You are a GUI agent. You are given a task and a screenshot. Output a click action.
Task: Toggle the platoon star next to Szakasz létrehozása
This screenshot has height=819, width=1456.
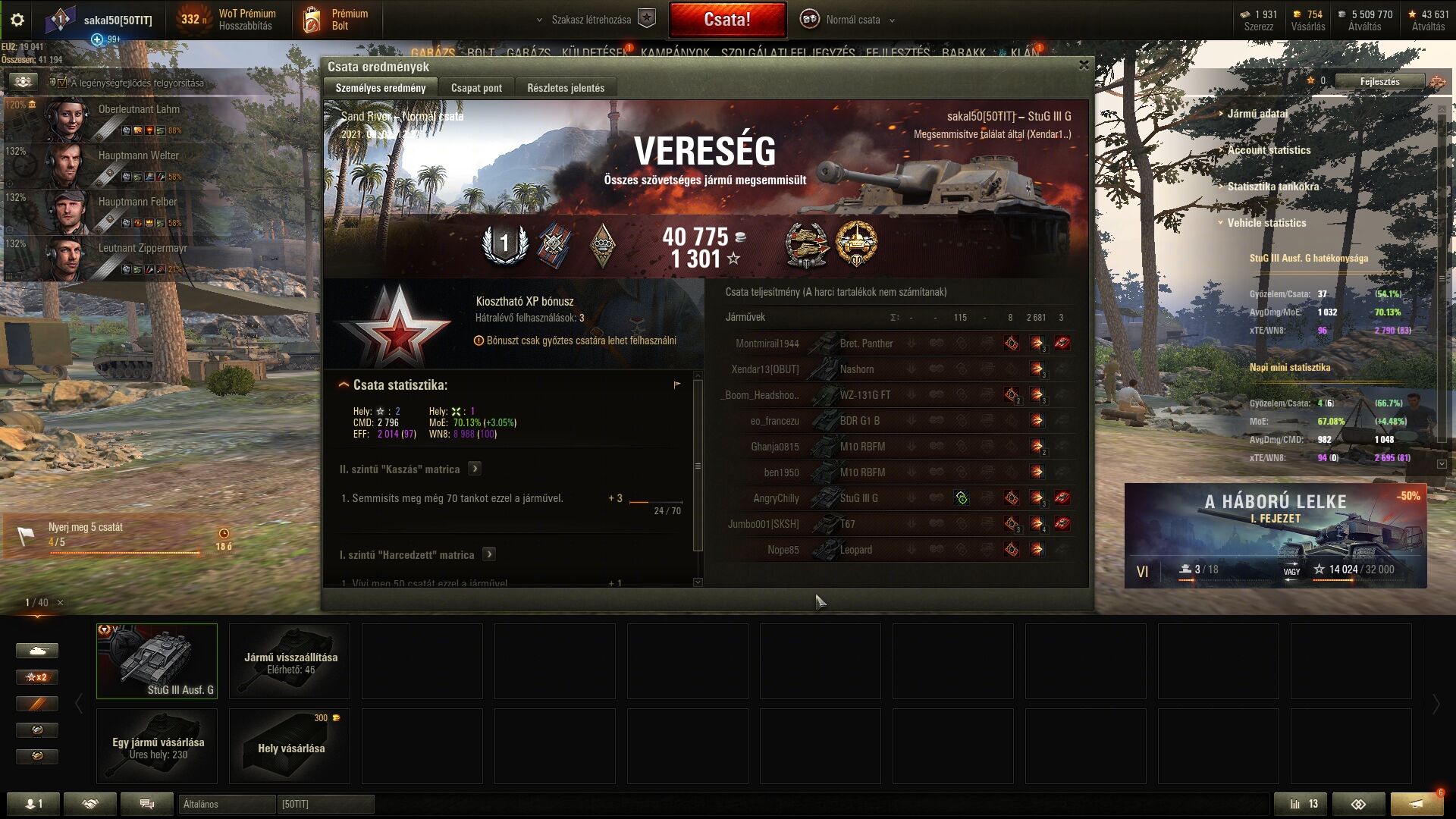[646, 19]
